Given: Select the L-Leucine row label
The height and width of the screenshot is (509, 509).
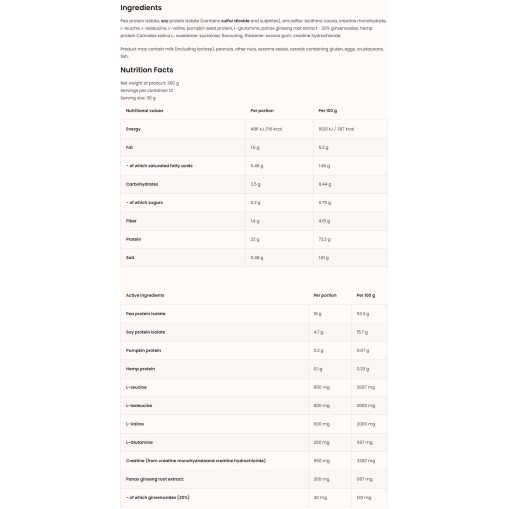Looking at the screenshot, I should [136, 387].
